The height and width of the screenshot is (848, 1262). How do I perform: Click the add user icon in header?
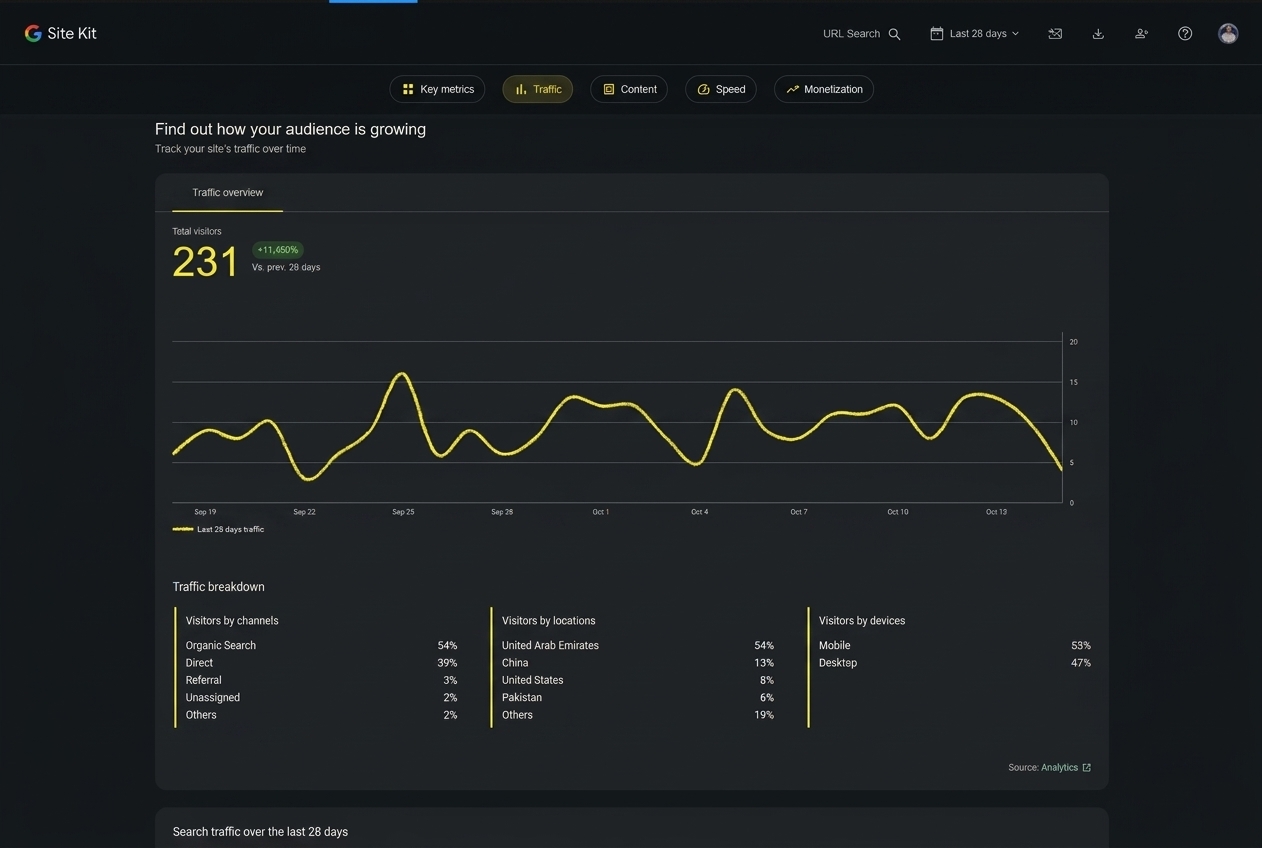[x=1141, y=33]
